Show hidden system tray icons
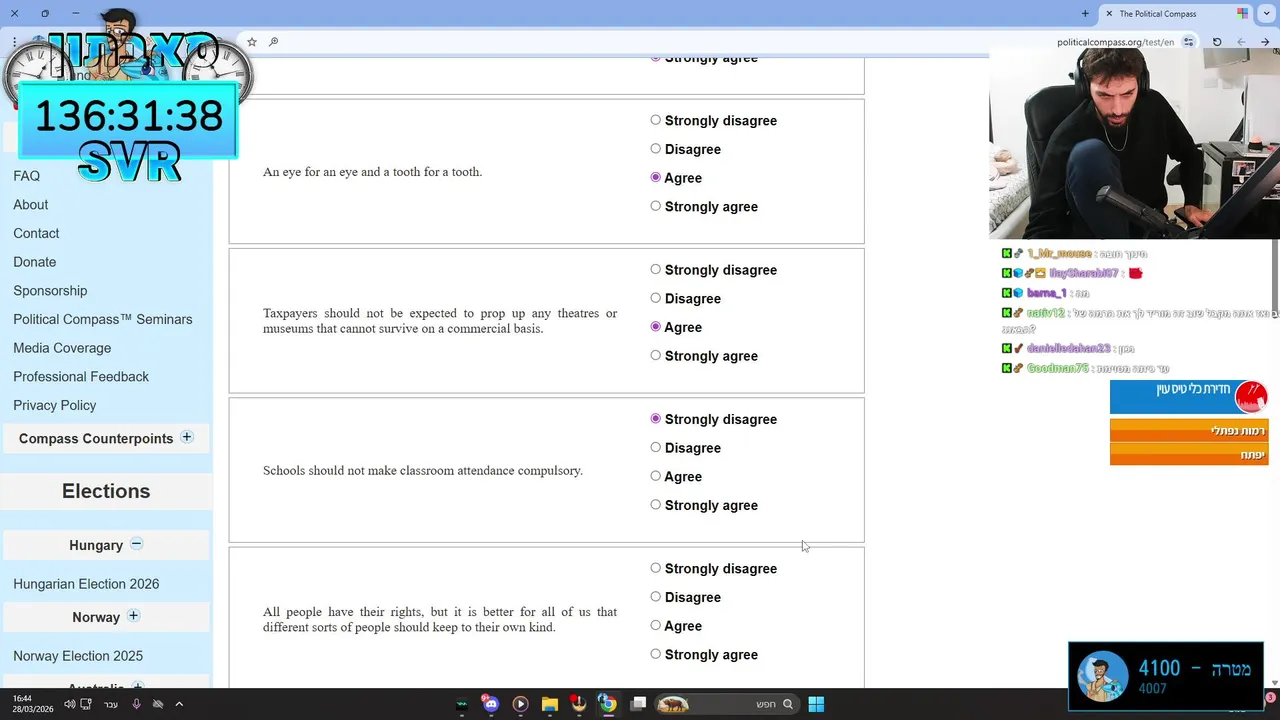 coord(179,704)
